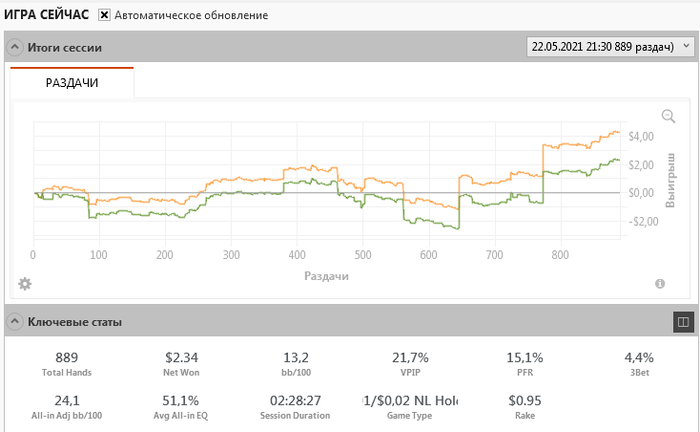This screenshot has width=700, height=432.
Task: Toggle the Автоматическое обновление checkbox
Action: click(104, 16)
